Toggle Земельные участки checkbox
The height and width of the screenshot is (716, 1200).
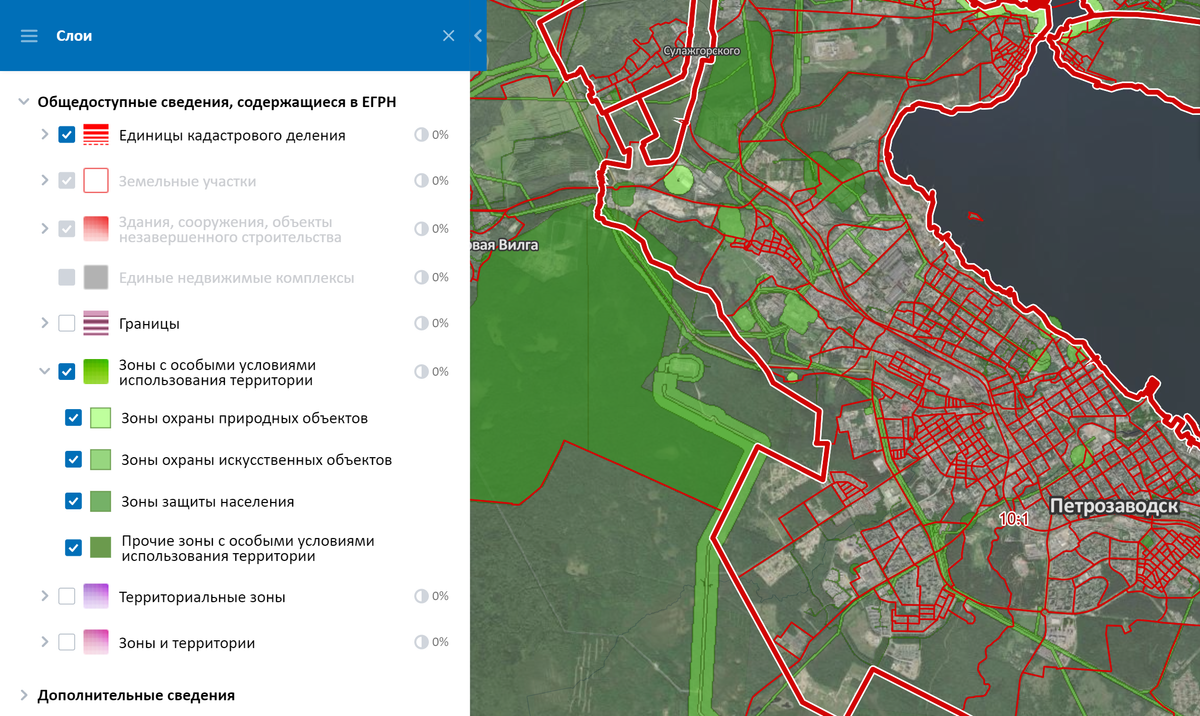click(67, 181)
